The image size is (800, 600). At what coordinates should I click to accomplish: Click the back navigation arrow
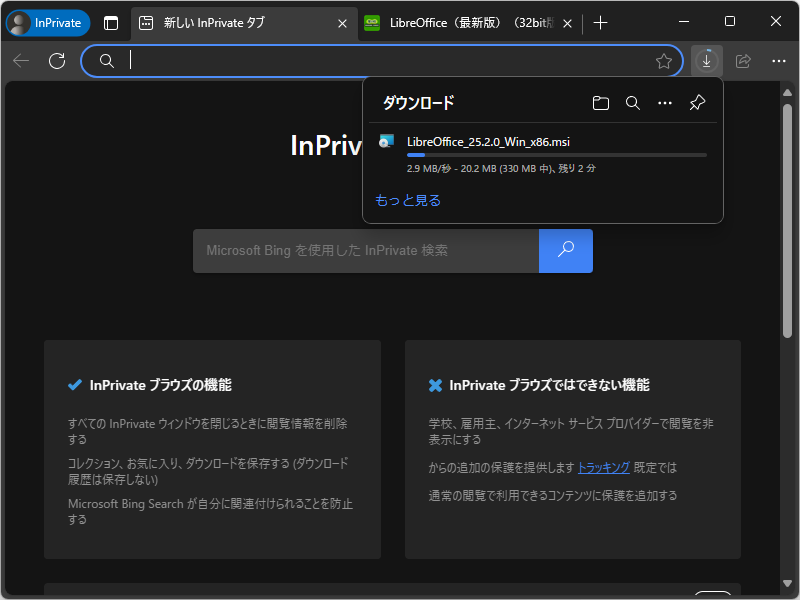(x=21, y=61)
